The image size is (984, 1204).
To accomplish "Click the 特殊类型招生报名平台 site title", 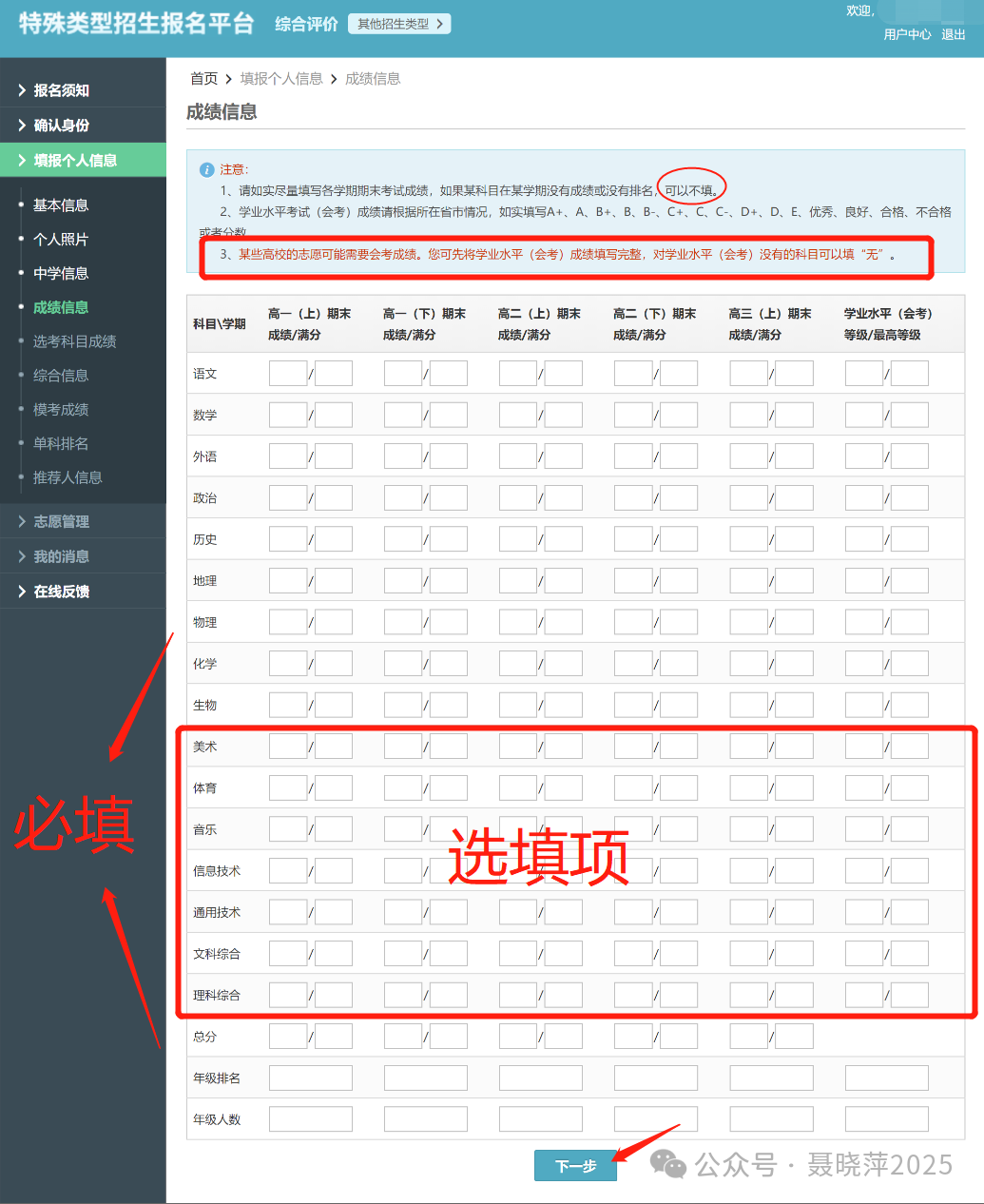I will 137,24.
